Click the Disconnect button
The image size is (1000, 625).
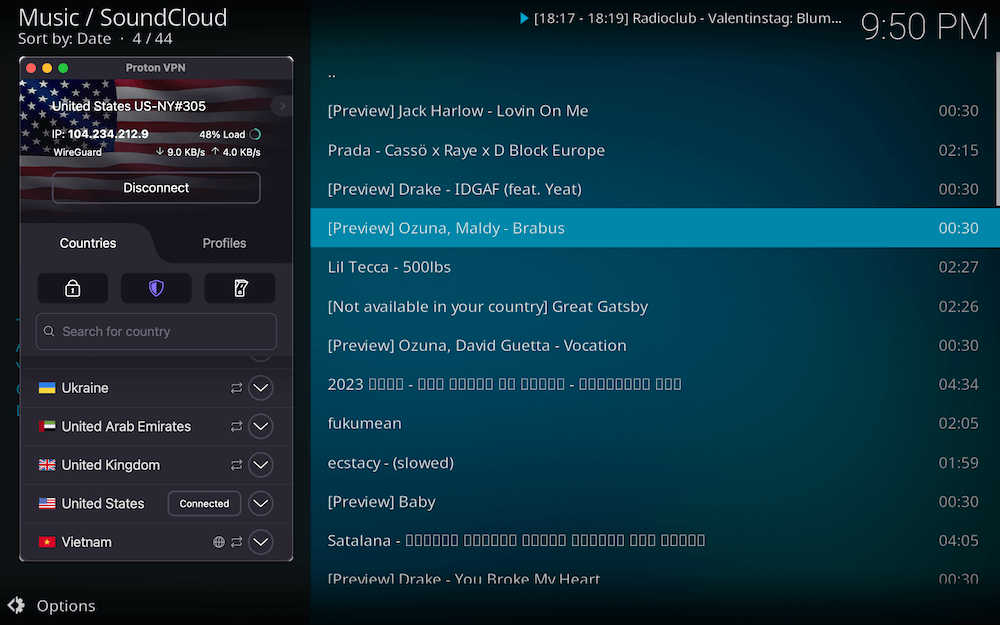[x=156, y=188]
